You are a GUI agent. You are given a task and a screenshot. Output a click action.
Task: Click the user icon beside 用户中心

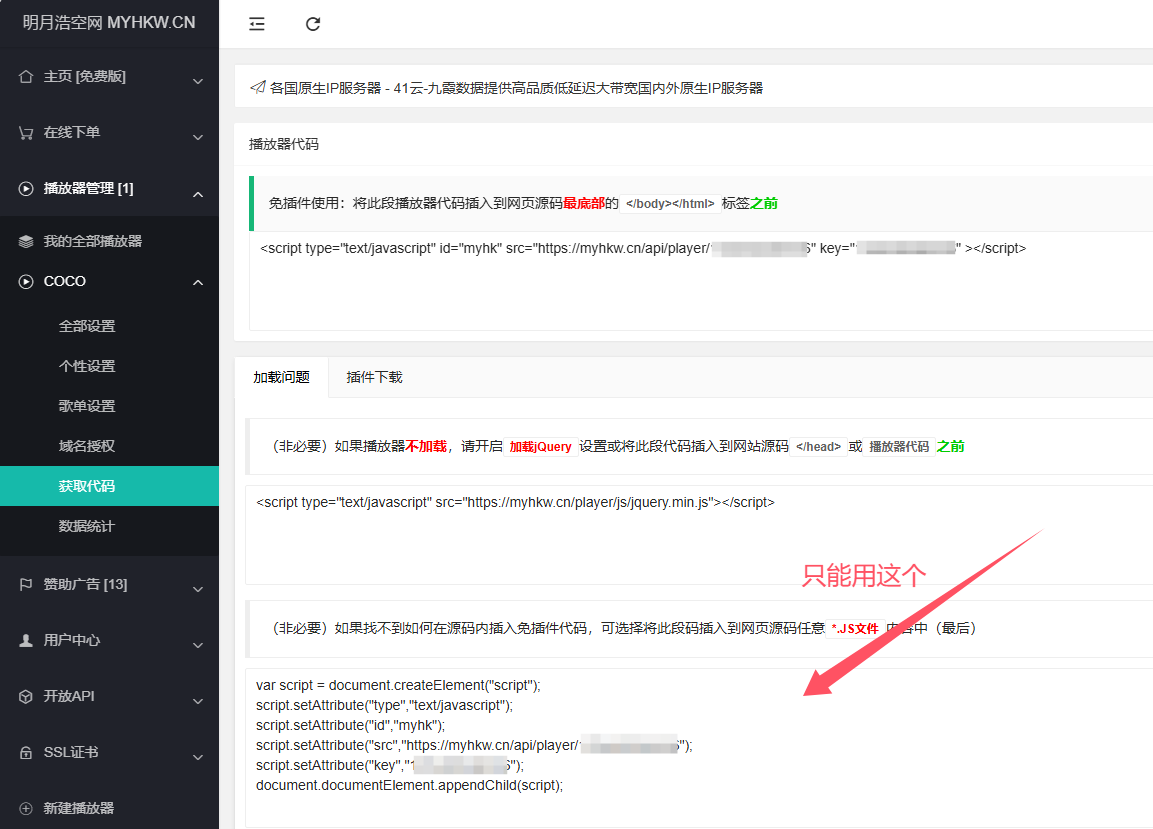click(26, 640)
